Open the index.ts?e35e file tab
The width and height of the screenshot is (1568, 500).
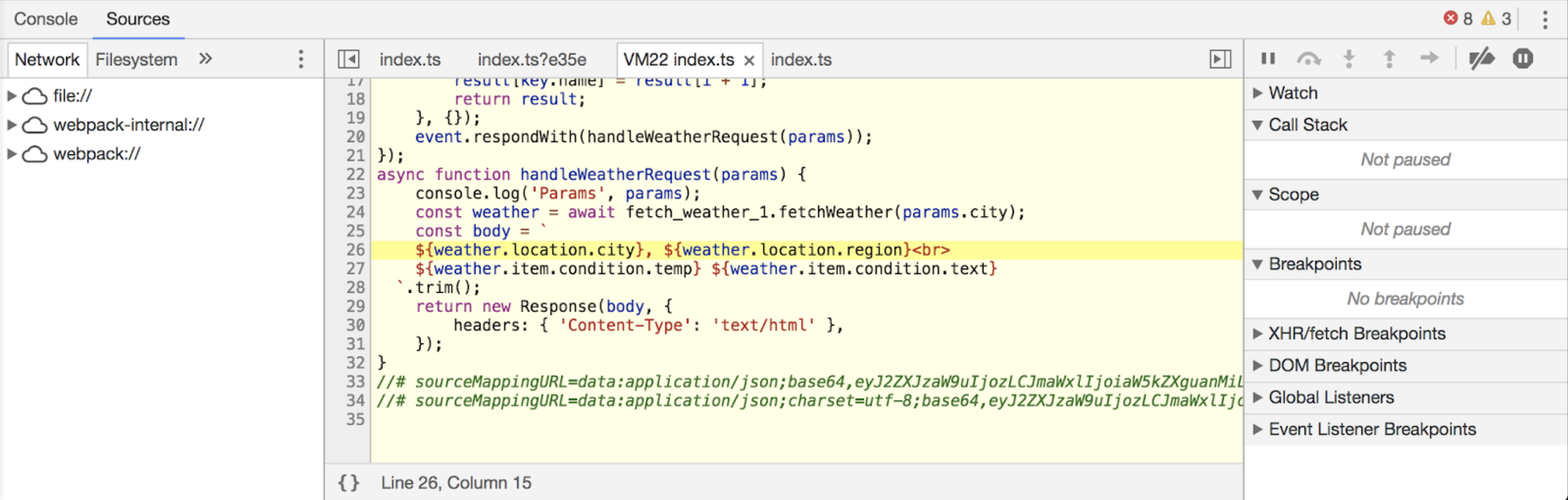531,60
